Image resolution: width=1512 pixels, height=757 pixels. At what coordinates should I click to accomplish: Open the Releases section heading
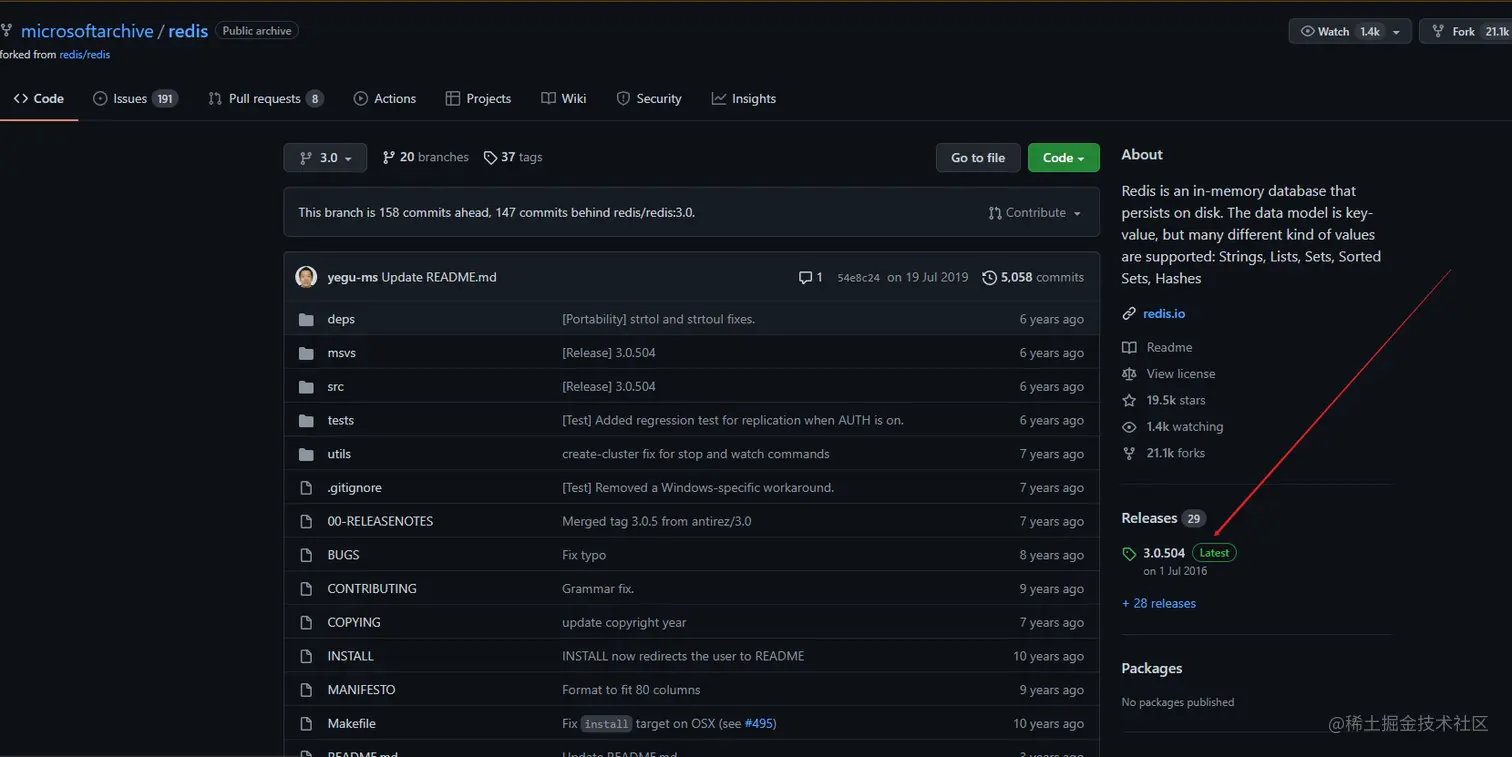[1149, 518]
